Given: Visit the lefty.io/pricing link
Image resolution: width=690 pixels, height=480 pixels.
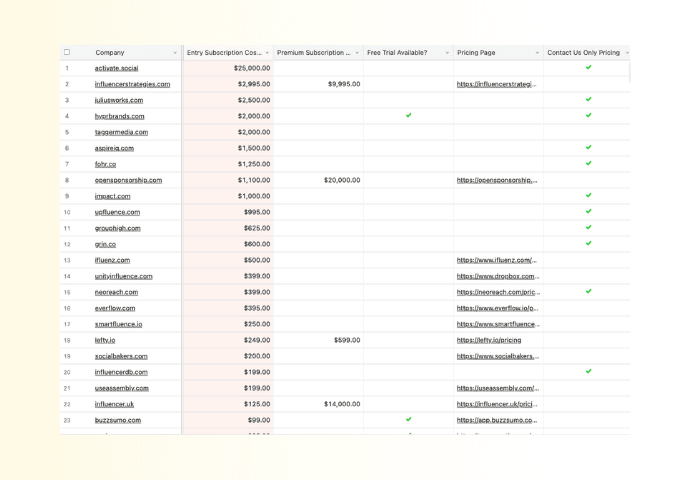Looking at the screenshot, I should pyautogui.click(x=488, y=340).
